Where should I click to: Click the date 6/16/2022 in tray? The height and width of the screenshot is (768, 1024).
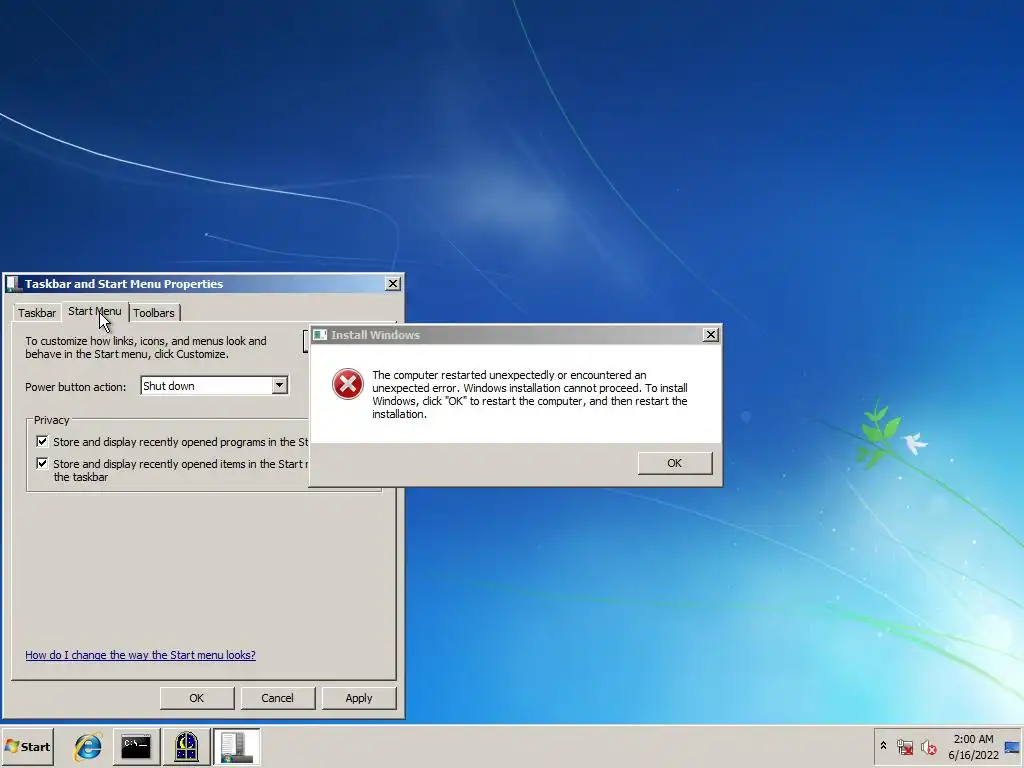coord(973,755)
